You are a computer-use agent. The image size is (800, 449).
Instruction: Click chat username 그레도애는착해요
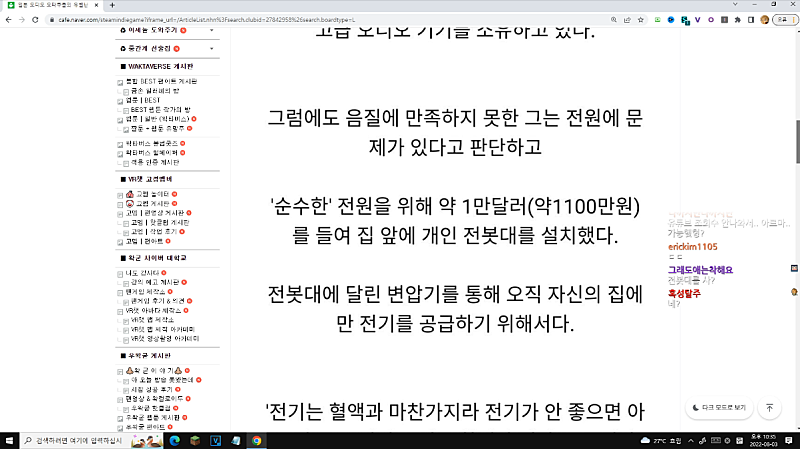click(700, 270)
